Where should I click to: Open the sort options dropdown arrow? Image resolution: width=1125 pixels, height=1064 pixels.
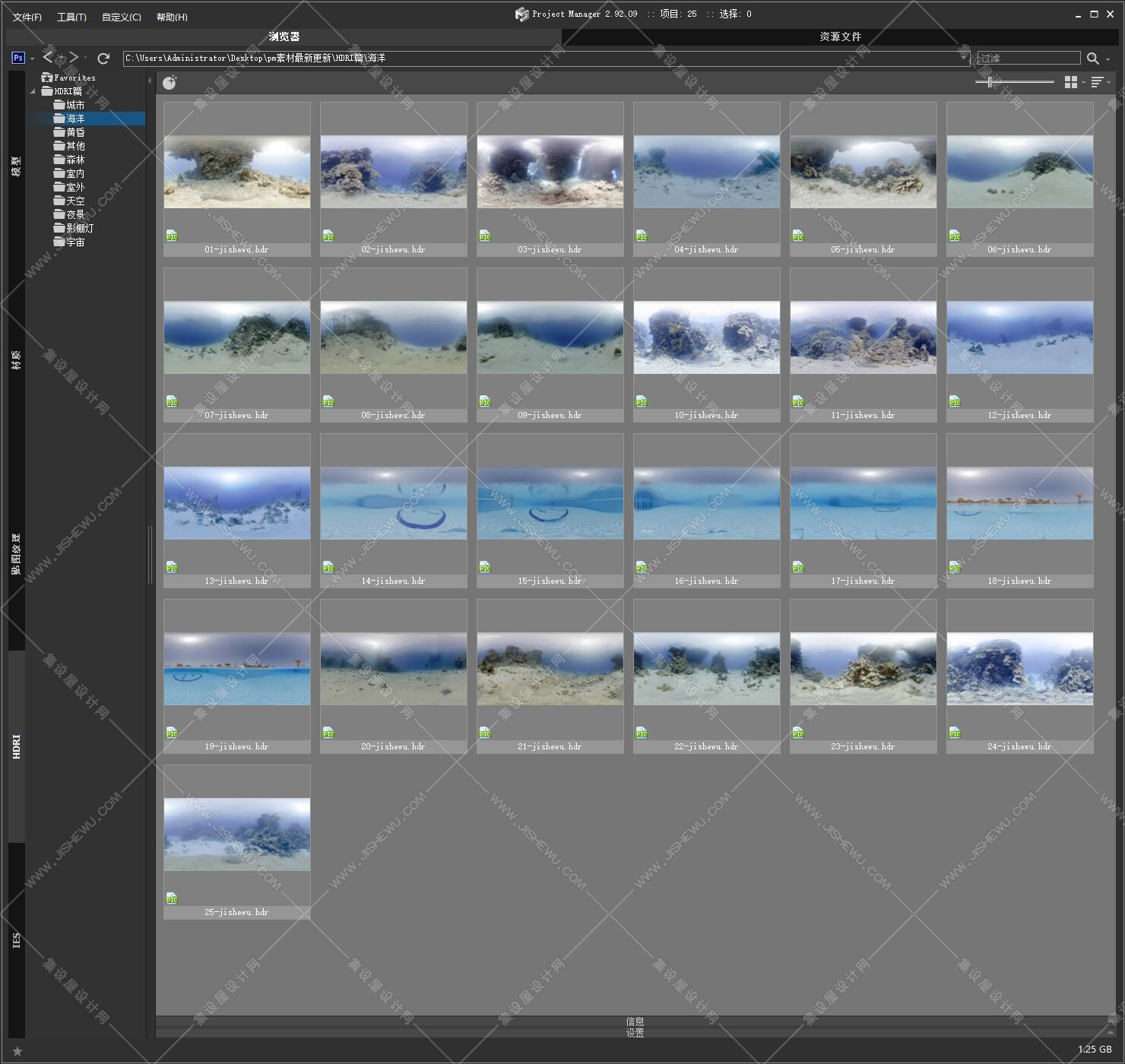tap(1108, 82)
